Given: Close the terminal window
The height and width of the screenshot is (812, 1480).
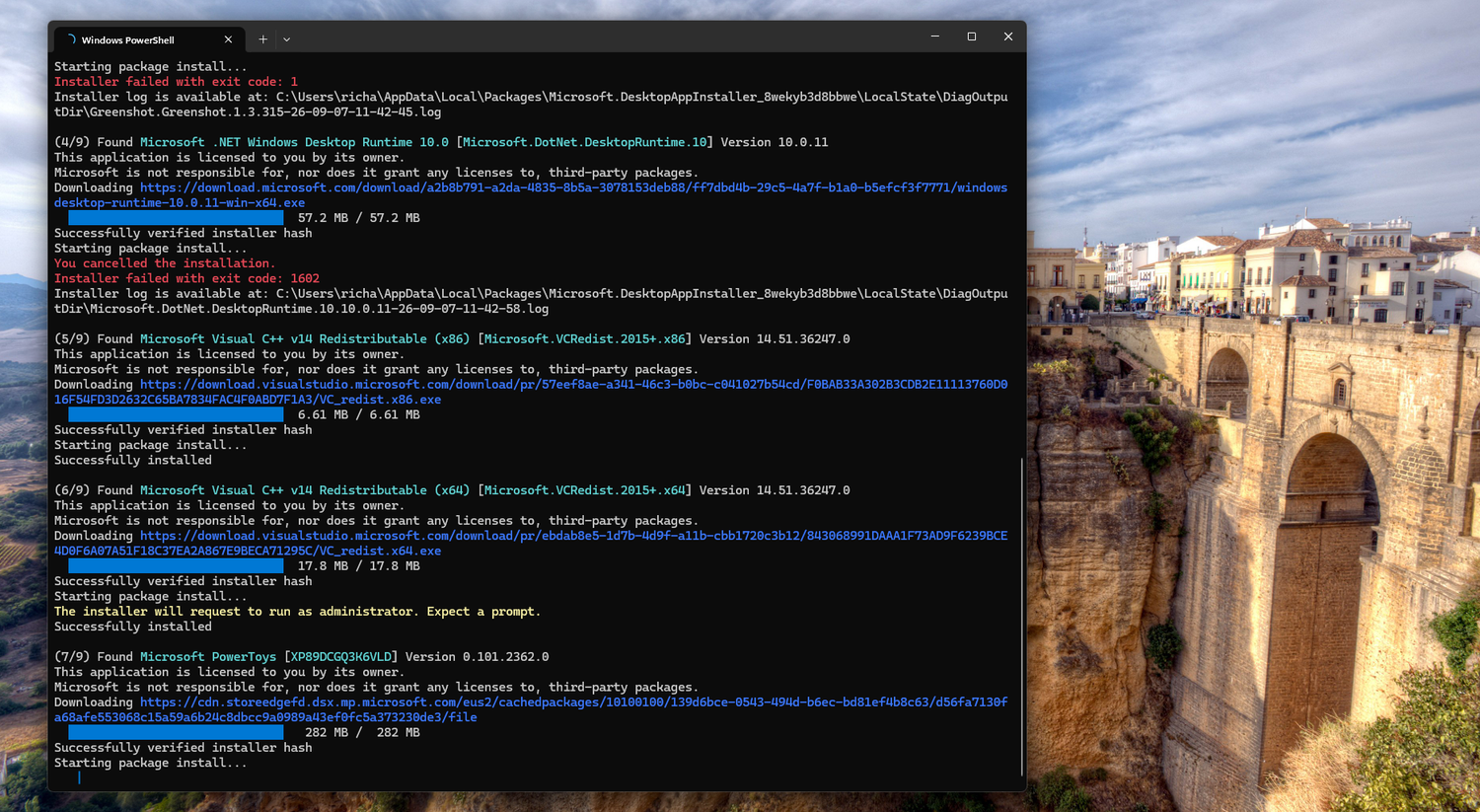Looking at the screenshot, I should point(1007,37).
